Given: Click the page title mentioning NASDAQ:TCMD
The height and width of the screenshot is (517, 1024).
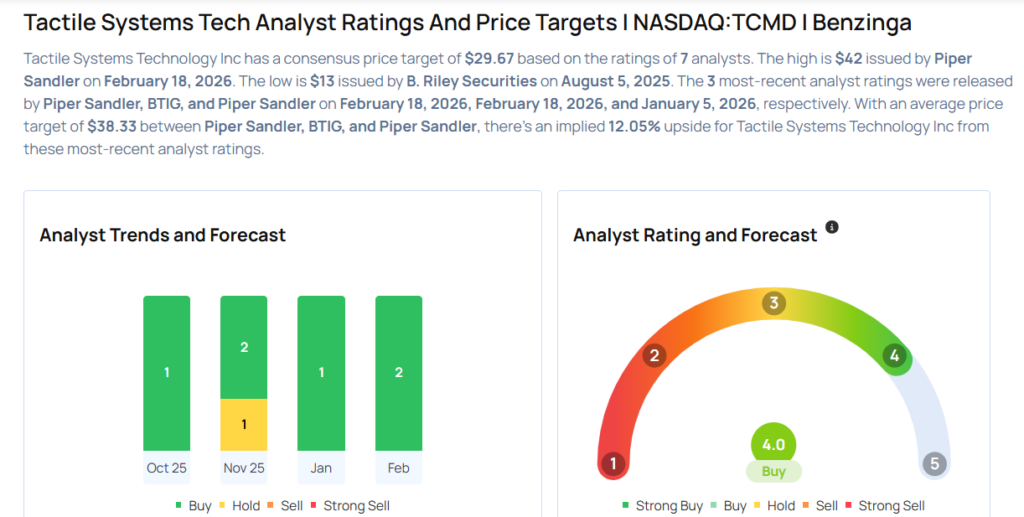Looking at the screenshot, I should [x=467, y=22].
